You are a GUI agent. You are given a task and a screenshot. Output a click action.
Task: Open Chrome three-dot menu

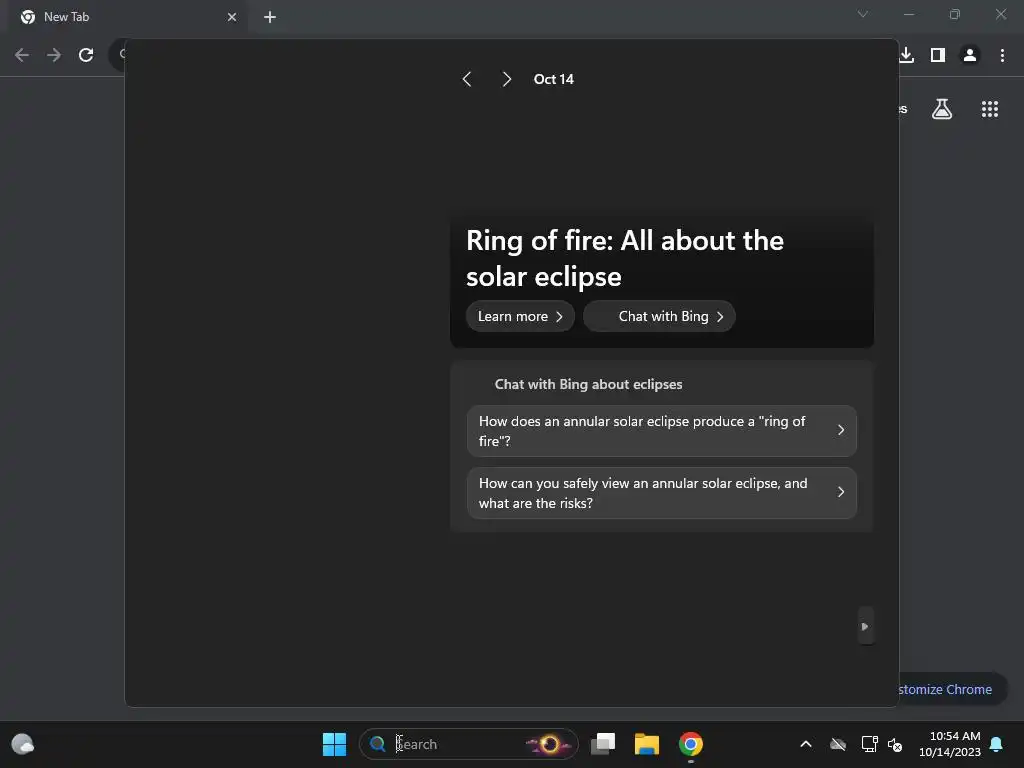1002,55
